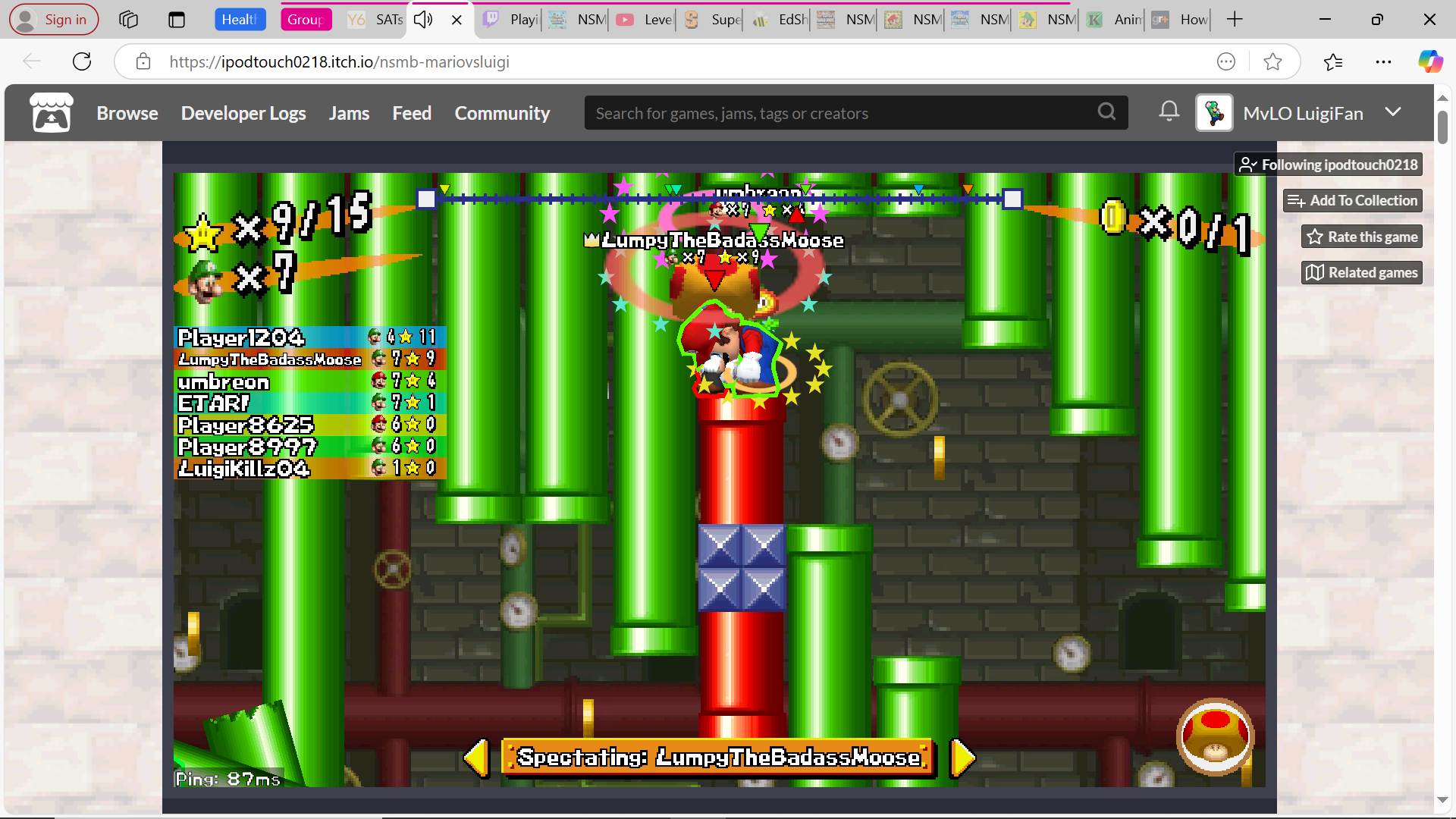Open the MvLO LuigiFan avatar
This screenshot has height=819, width=1456.
1214,113
